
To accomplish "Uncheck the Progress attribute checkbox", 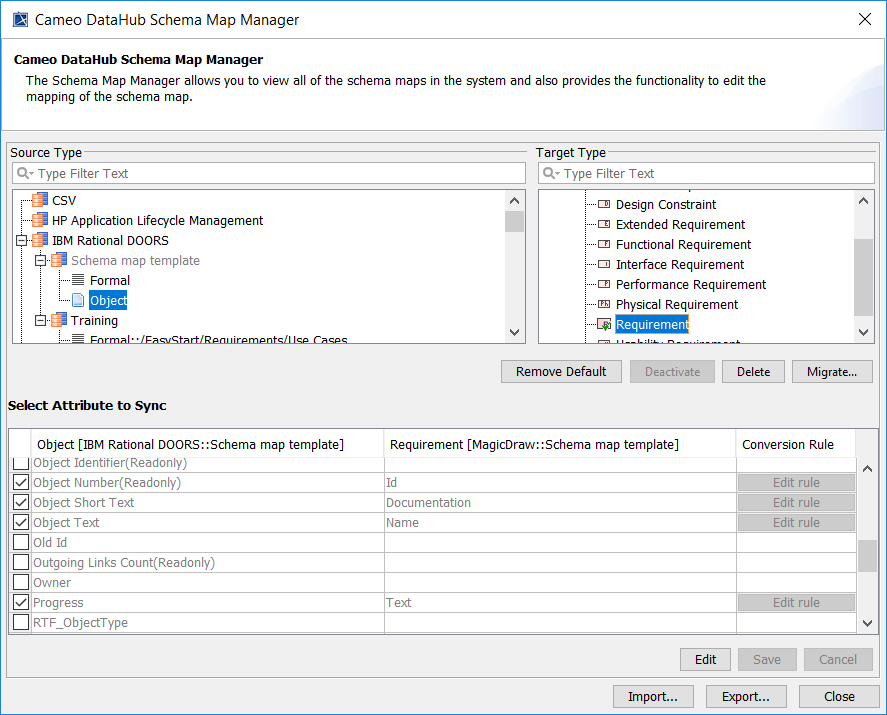I will (x=20, y=603).
